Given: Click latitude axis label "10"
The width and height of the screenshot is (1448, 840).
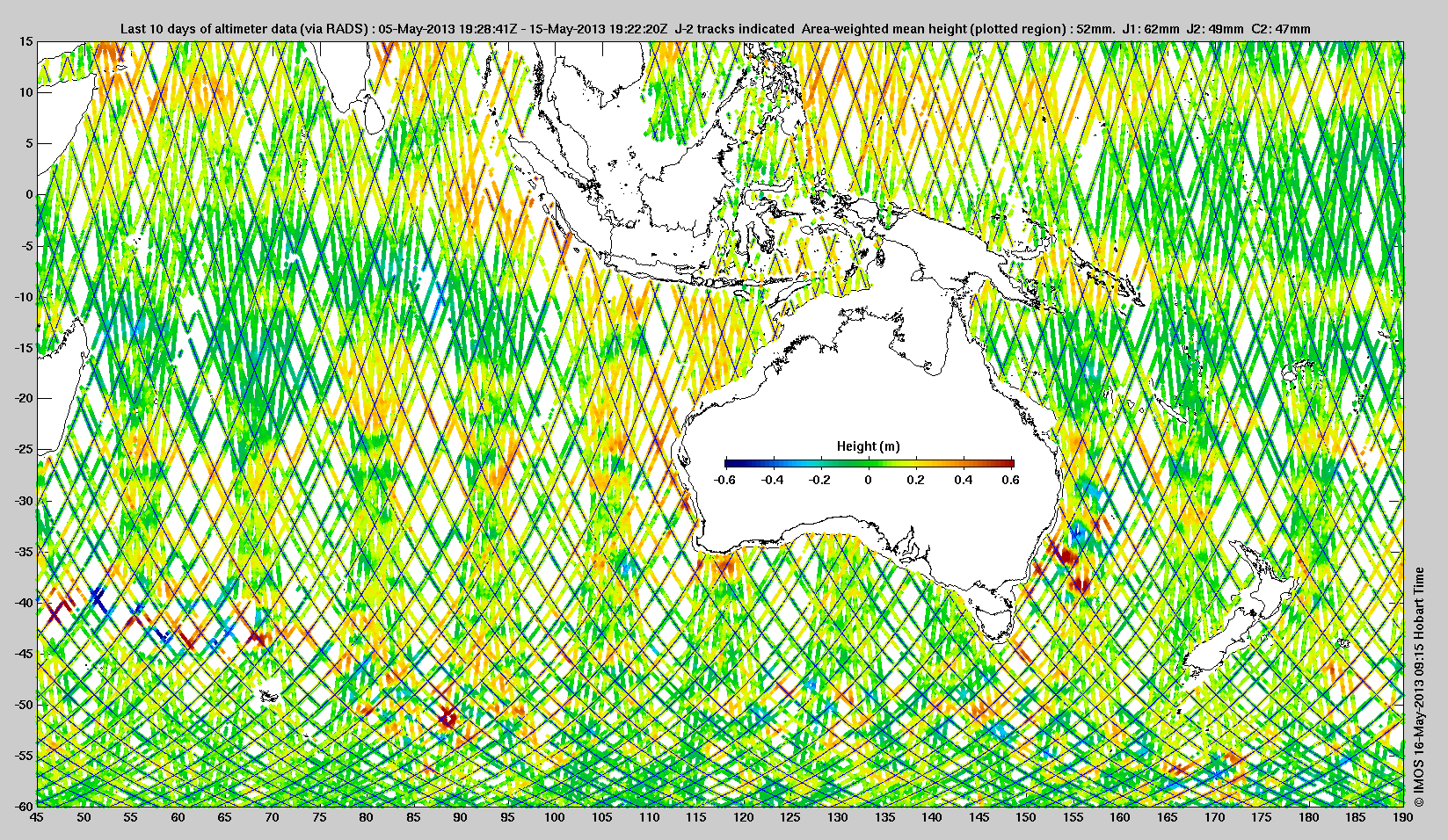Looking at the screenshot, I should pos(26,92).
